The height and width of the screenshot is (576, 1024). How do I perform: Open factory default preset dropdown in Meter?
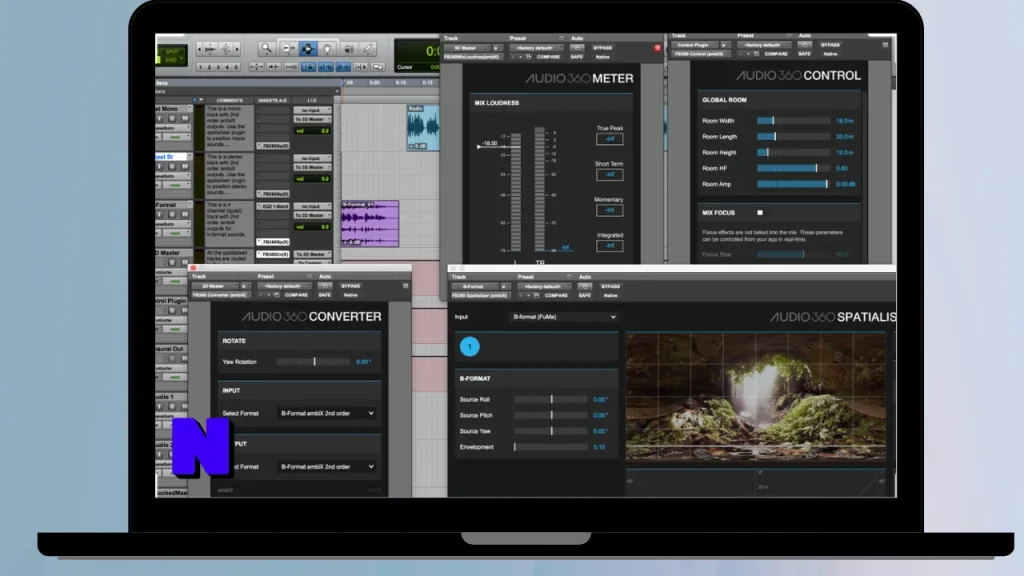(x=536, y=48)
